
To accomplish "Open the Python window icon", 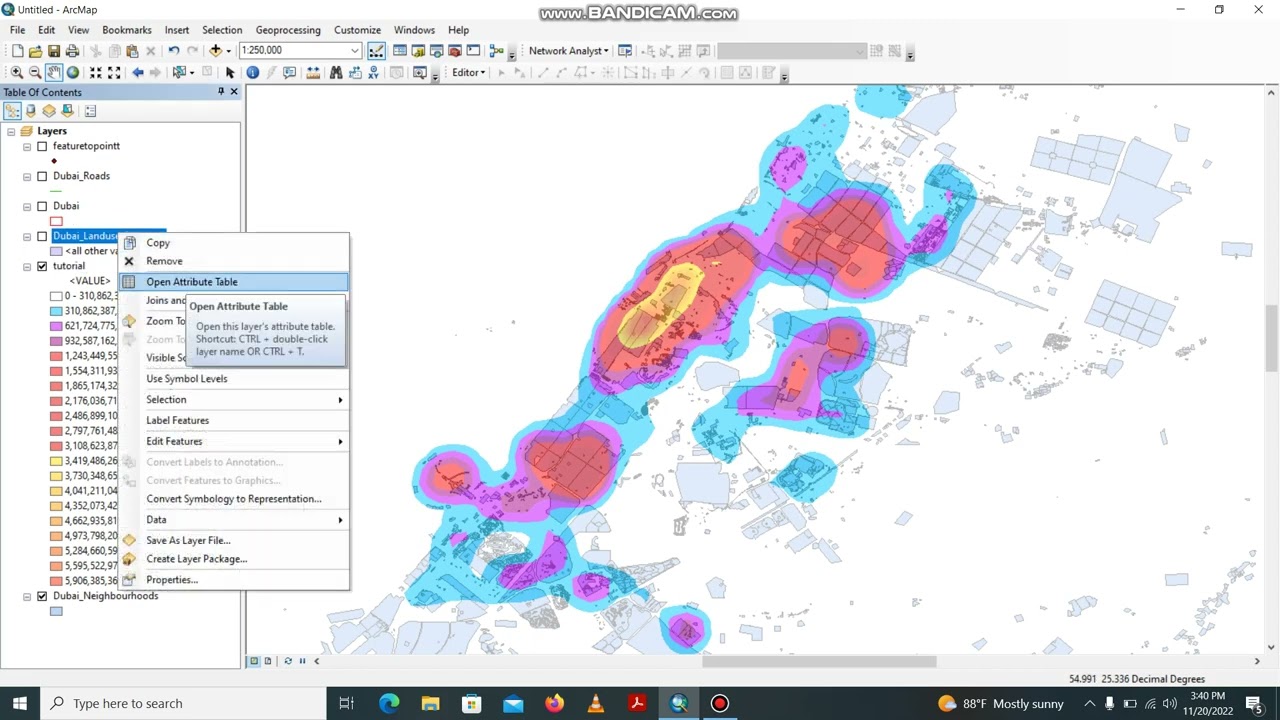I will (473, 51).
